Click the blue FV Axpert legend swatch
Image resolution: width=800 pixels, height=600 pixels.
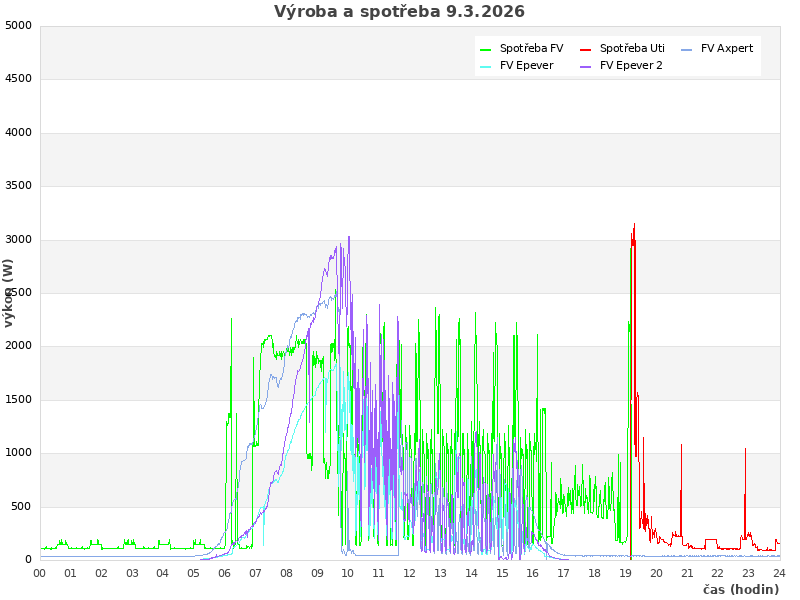click(686, 49)
